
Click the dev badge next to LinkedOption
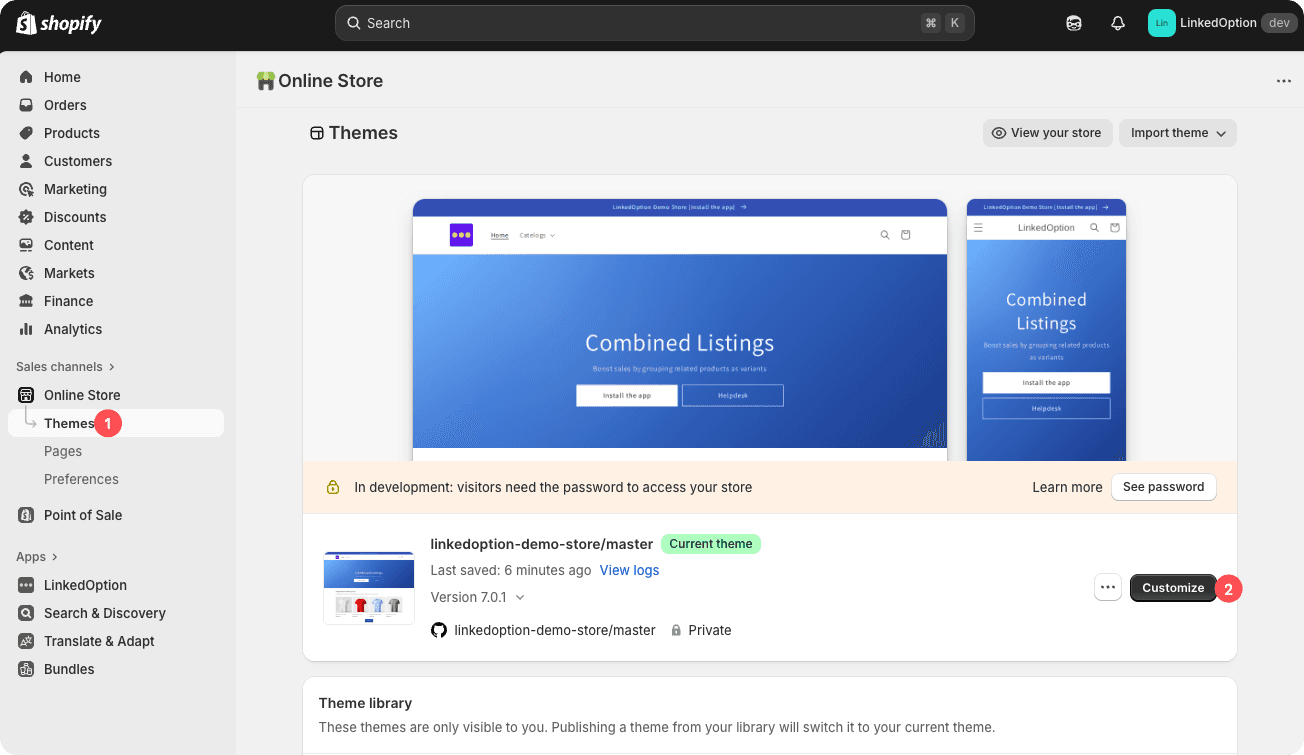tap(1279, 23)
